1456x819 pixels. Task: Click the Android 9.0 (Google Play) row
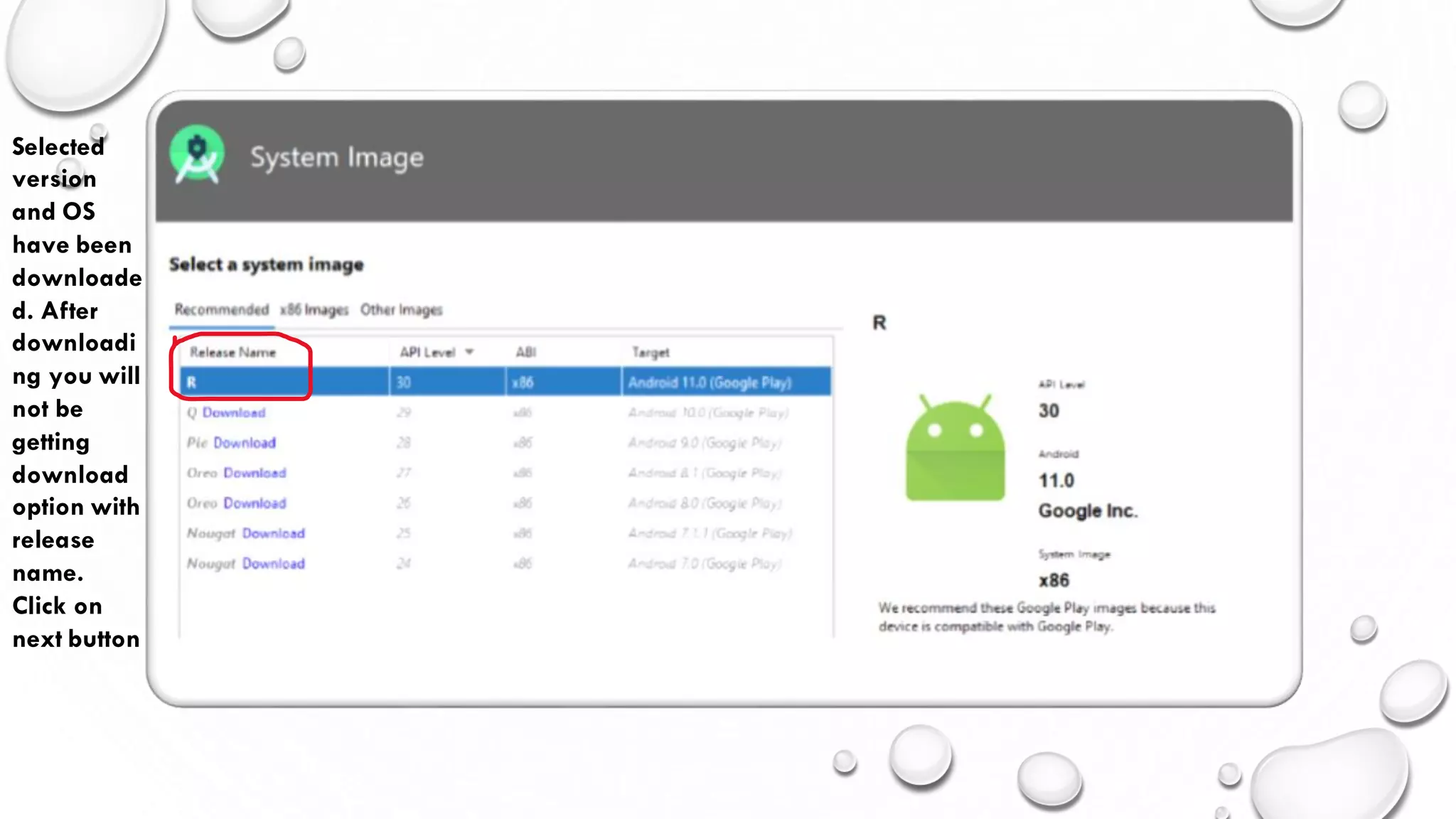(704, 443)
